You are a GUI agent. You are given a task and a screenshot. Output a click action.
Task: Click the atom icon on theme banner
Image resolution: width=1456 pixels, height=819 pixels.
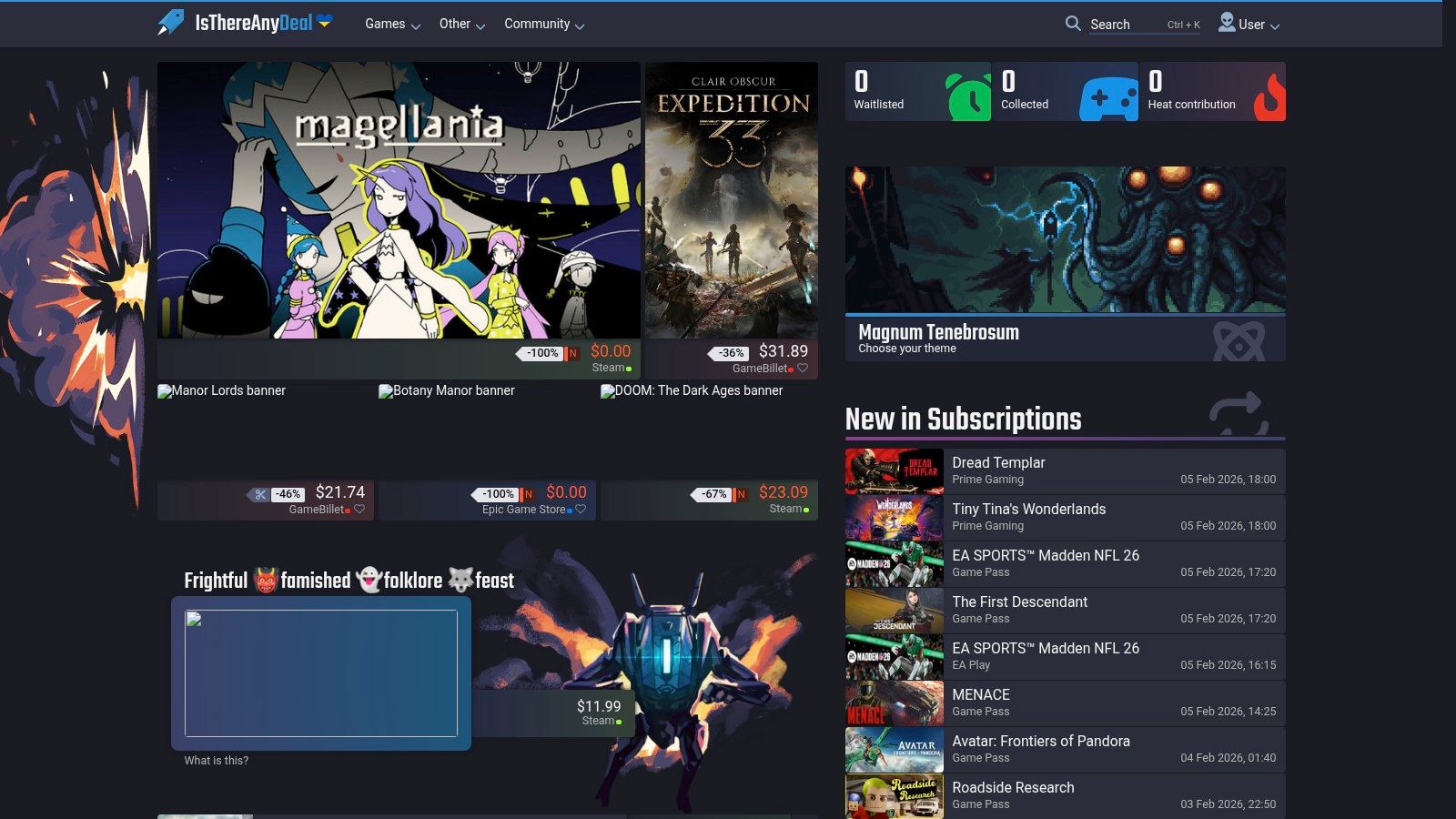[x=1239, y=341]
